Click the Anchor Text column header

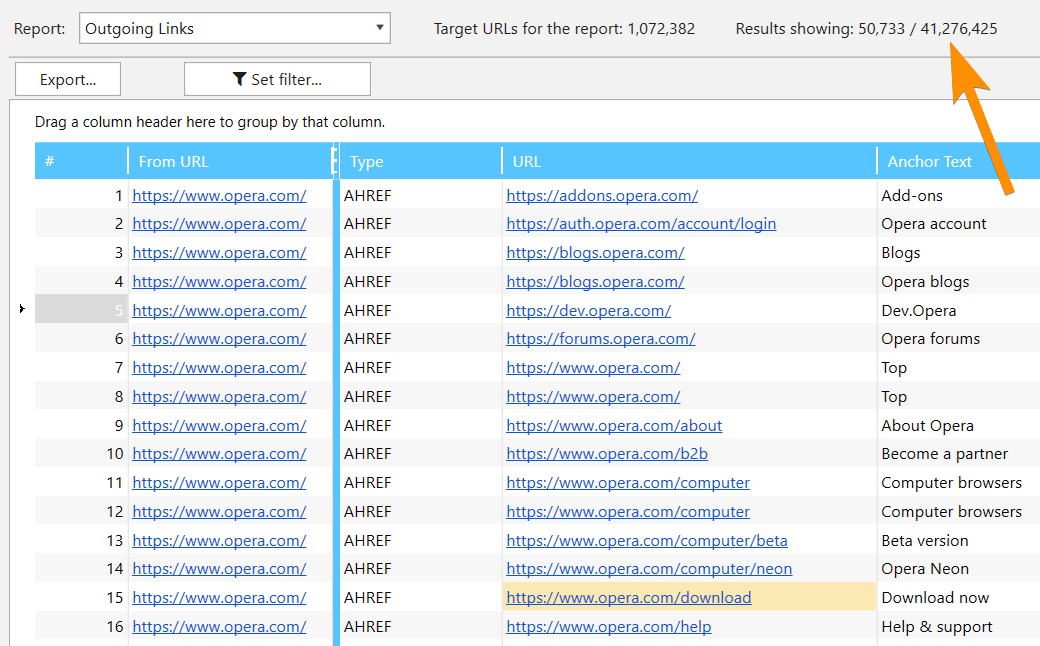958,161
